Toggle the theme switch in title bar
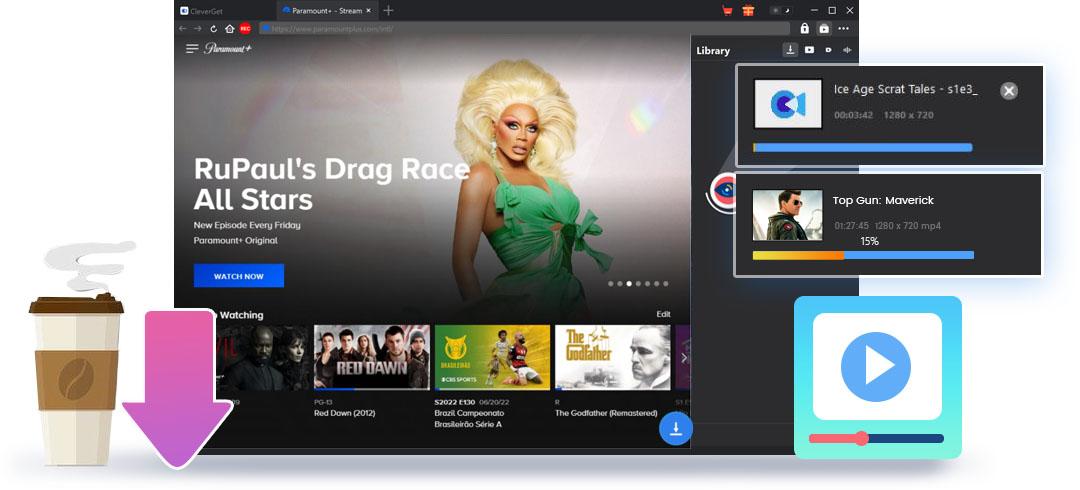Viewport: 1080px width, 490px height. pos(780,10)
